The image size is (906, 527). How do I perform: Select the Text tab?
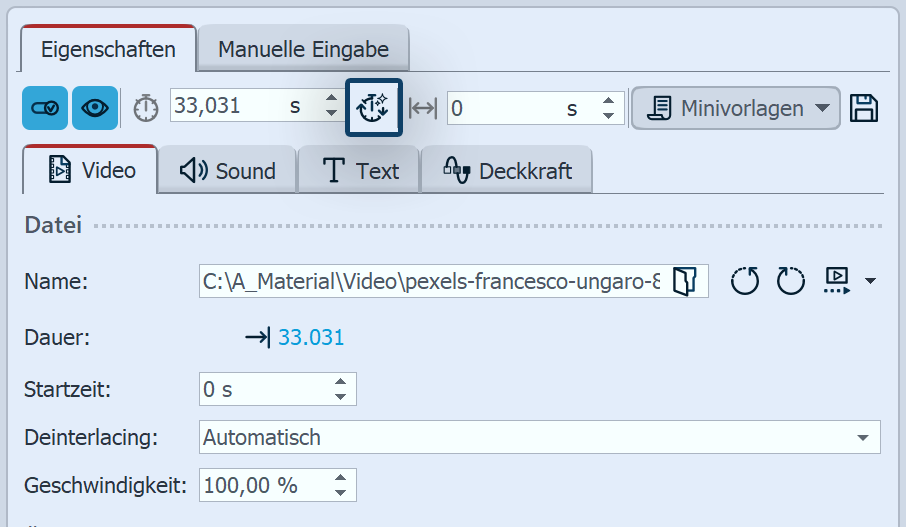[360, 171]
